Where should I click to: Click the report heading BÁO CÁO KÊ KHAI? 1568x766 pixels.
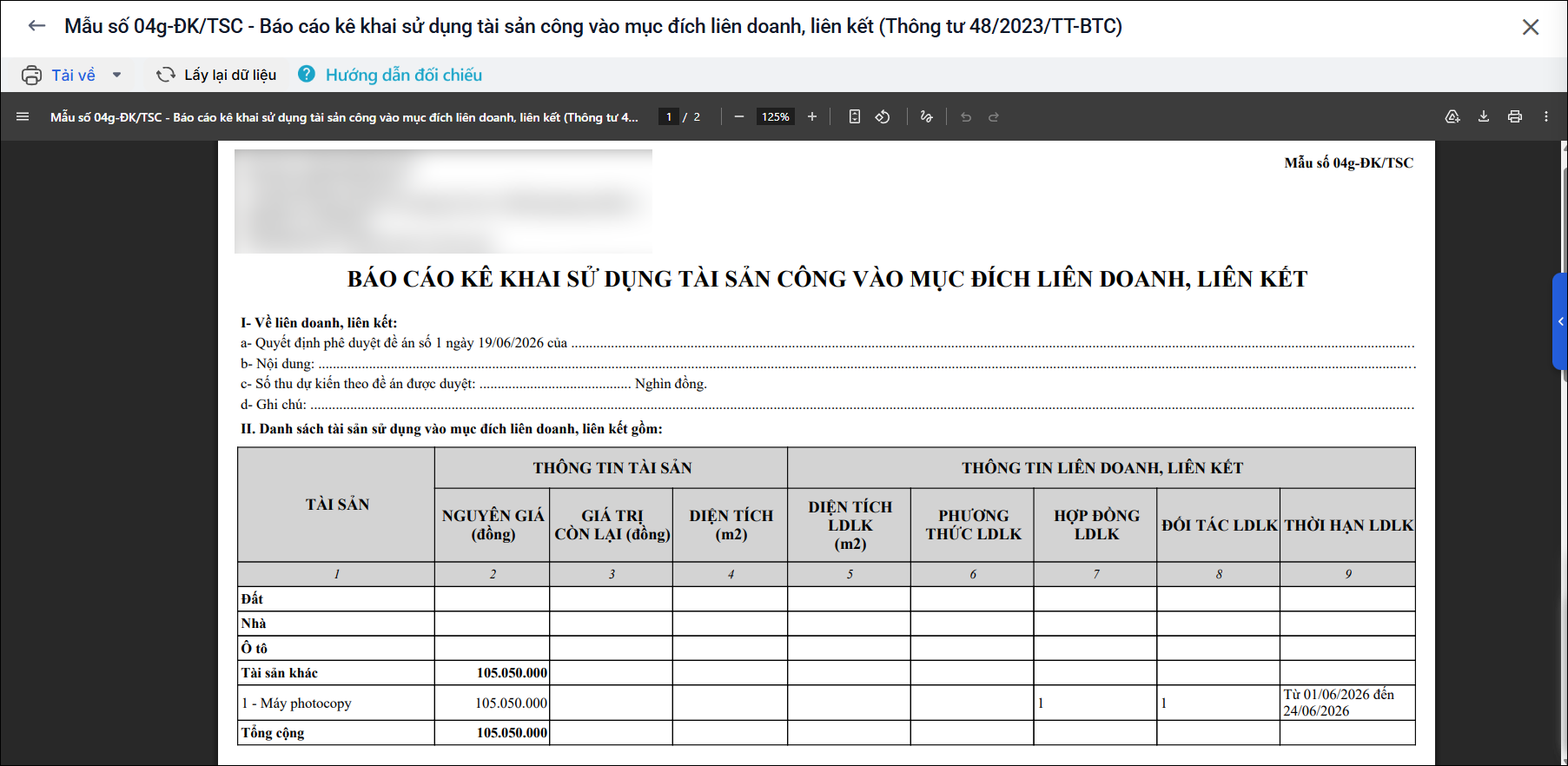click(827, 279)
